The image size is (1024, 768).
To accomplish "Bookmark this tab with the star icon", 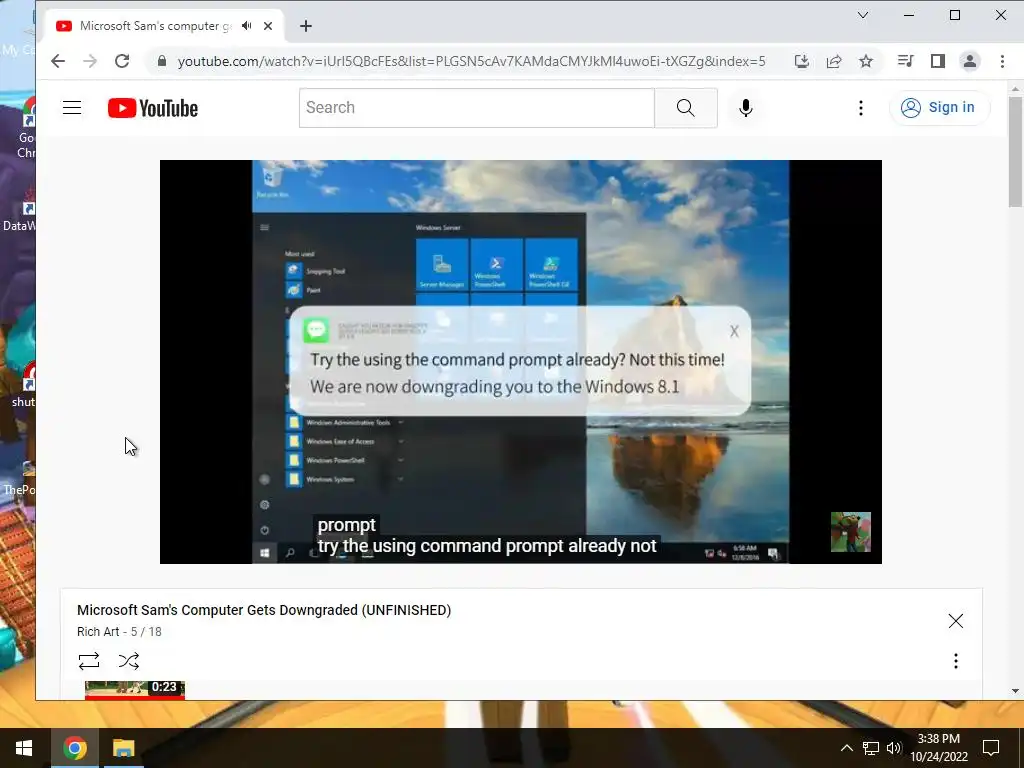I will coord(866,61).
